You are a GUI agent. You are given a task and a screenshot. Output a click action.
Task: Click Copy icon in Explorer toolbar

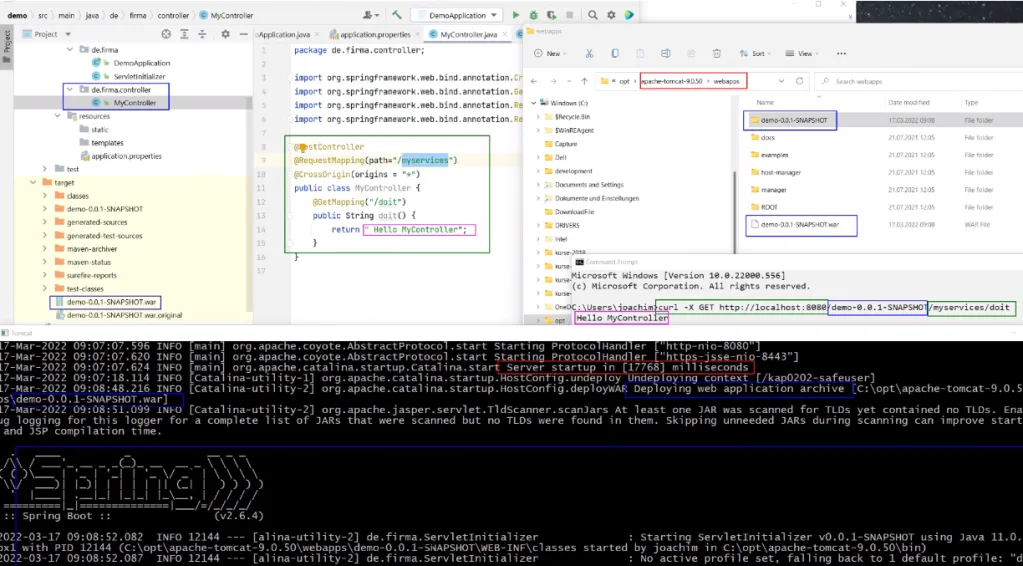click(615, 53)
